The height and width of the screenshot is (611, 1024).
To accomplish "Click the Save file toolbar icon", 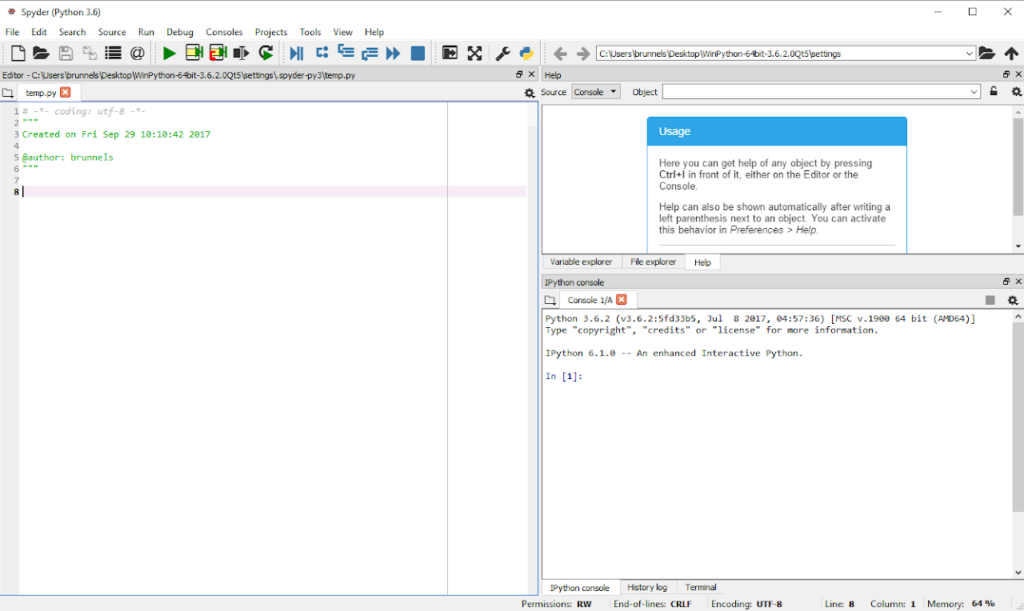I will coord(65,53).
